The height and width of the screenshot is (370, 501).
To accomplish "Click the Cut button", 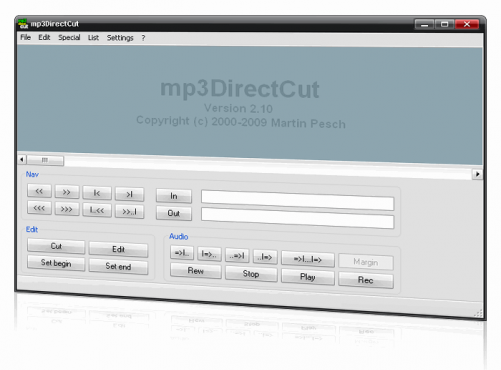I will point(56,246).
